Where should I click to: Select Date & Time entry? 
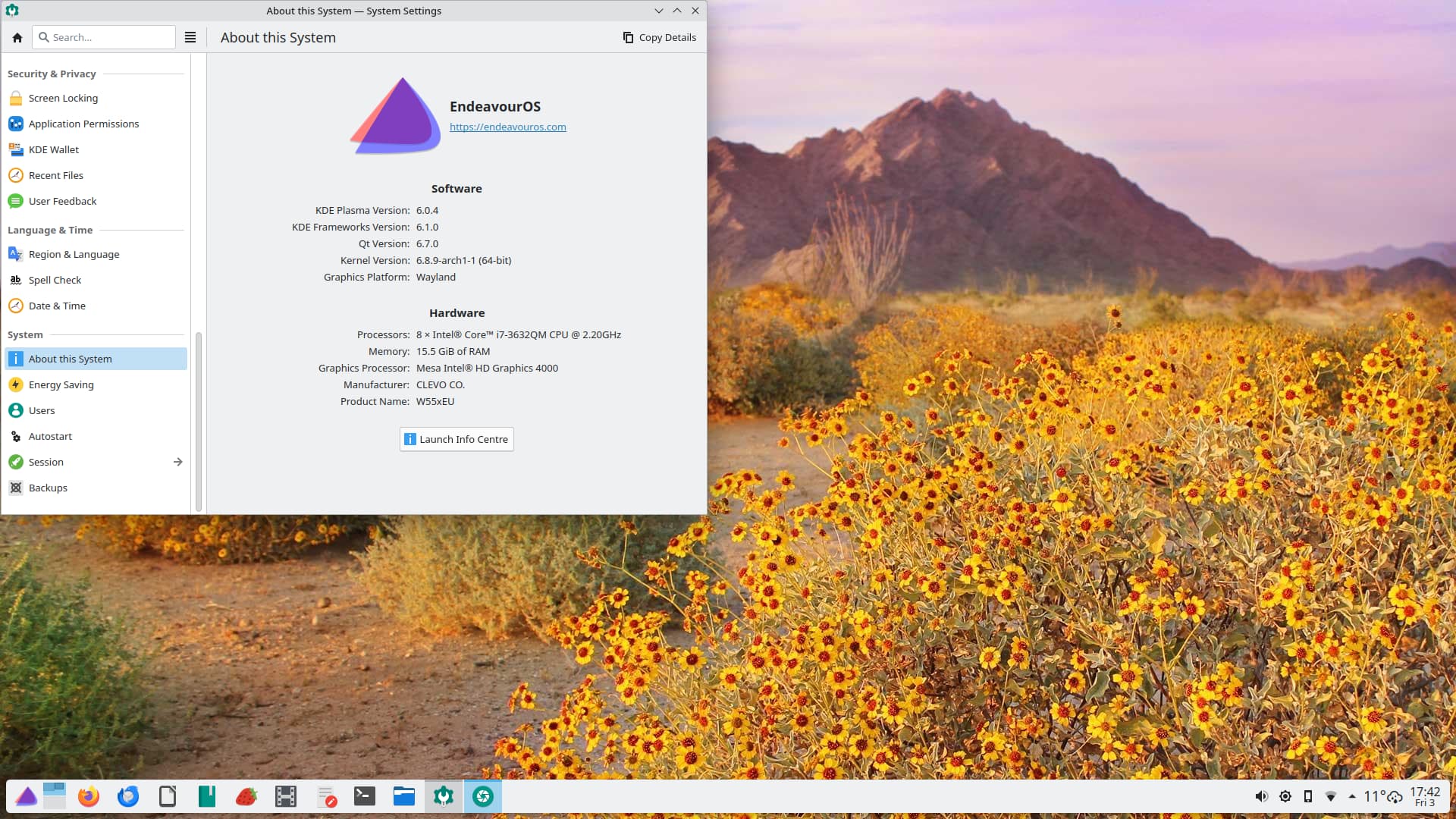click(57, 306)
